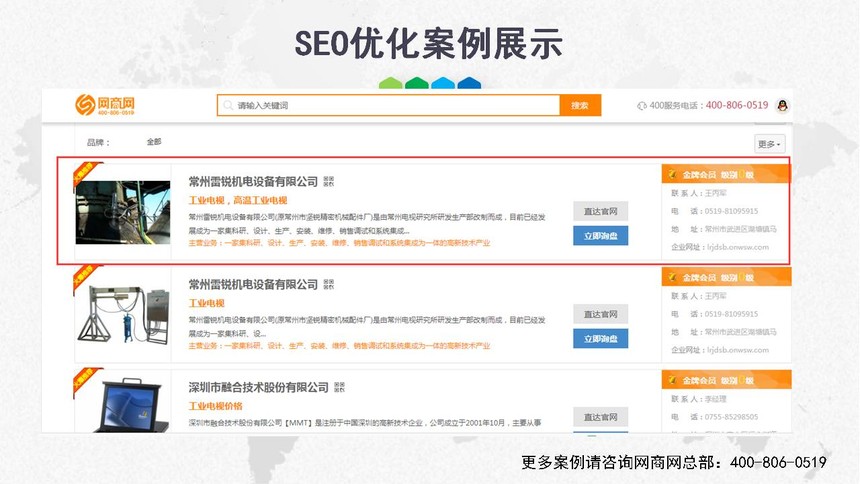Open first 常州雷锐机电设备有限公司 listing title
This screenshot has height=484, width=860.
(253, 182)
